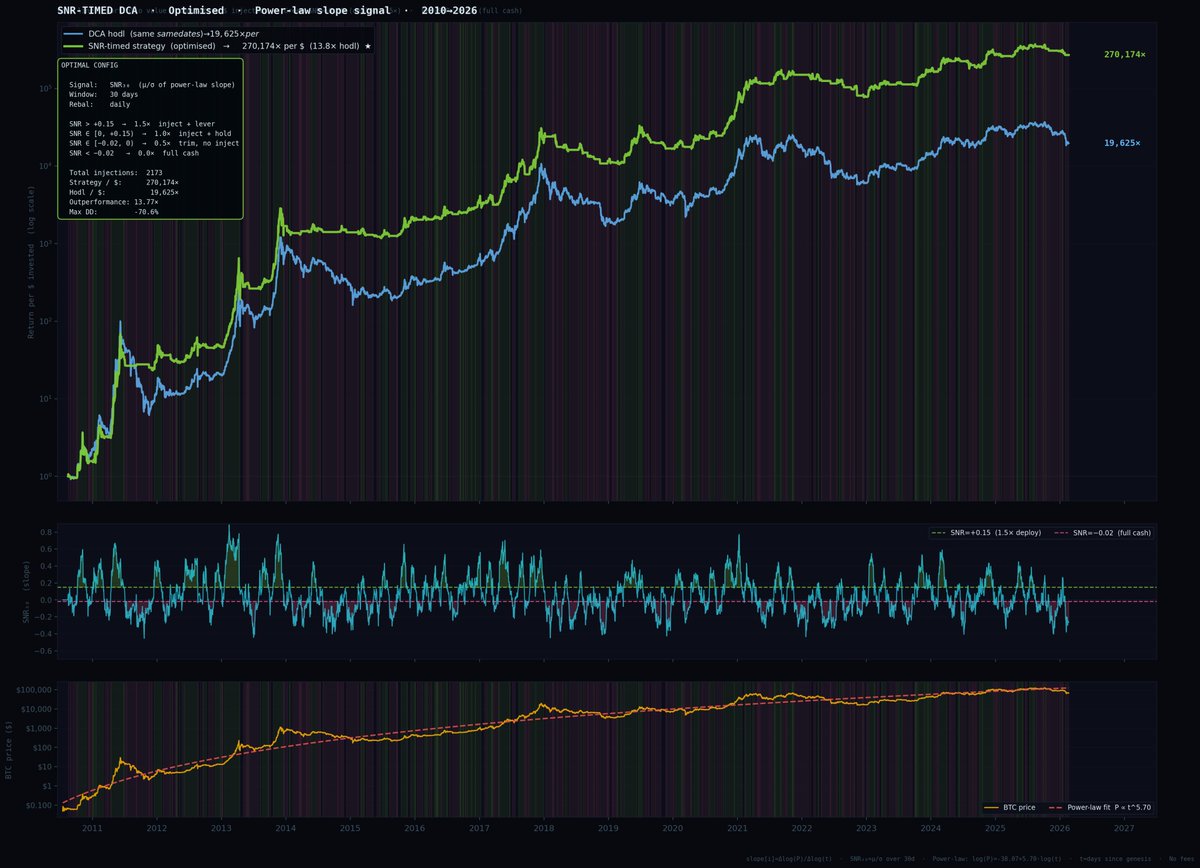Click 'Rebal: daily' config row

[99, 104]
